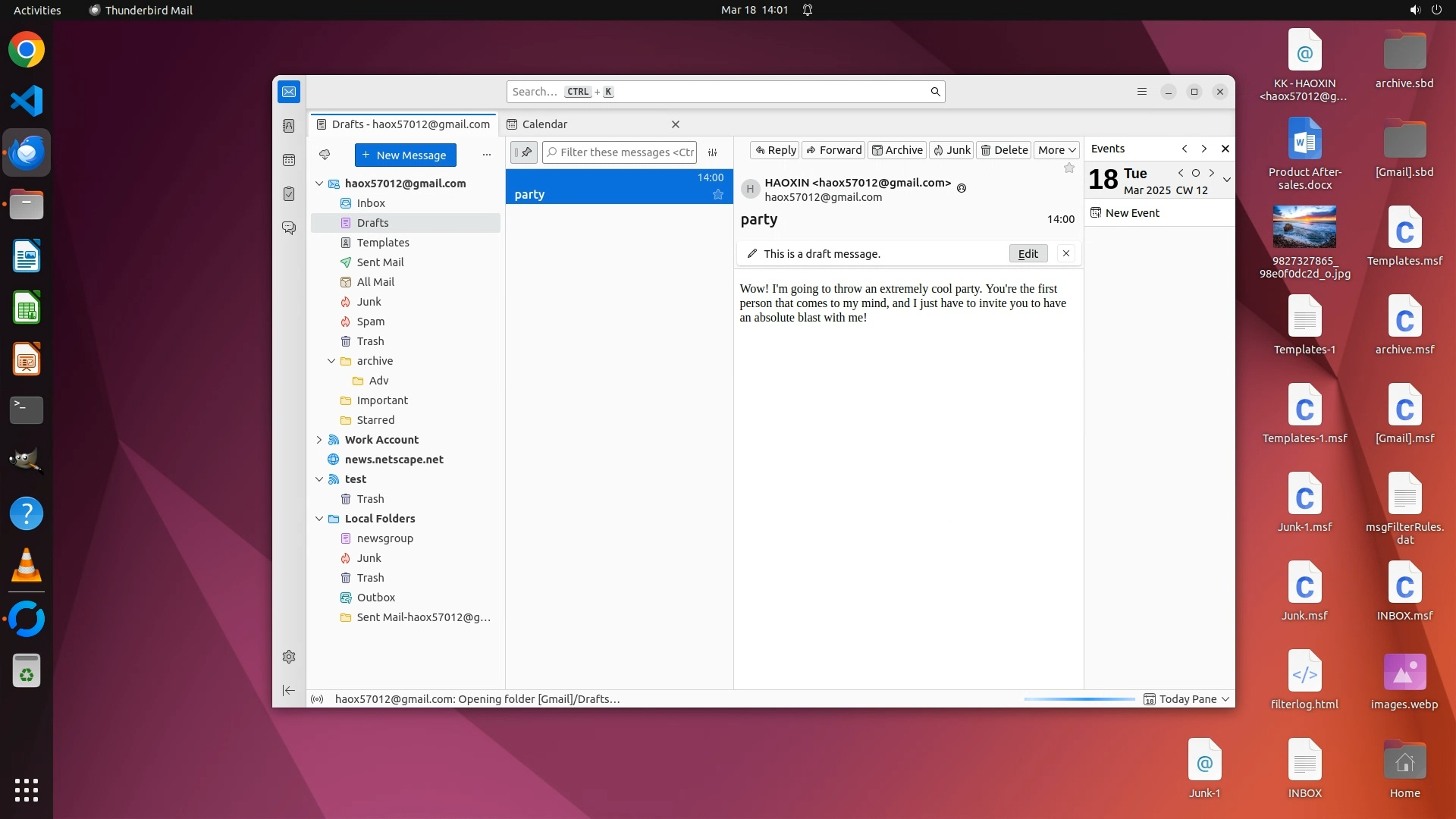
Task: Switch to the Calendar tab
Action: (544, 124)
